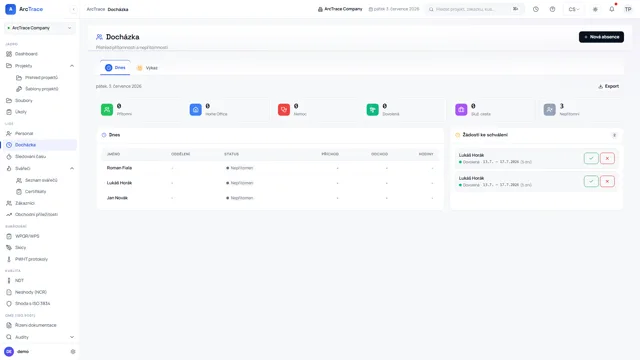Screen dimensions: 640x360
Task: Switch to the Výkaz tab
Action: 147,68
